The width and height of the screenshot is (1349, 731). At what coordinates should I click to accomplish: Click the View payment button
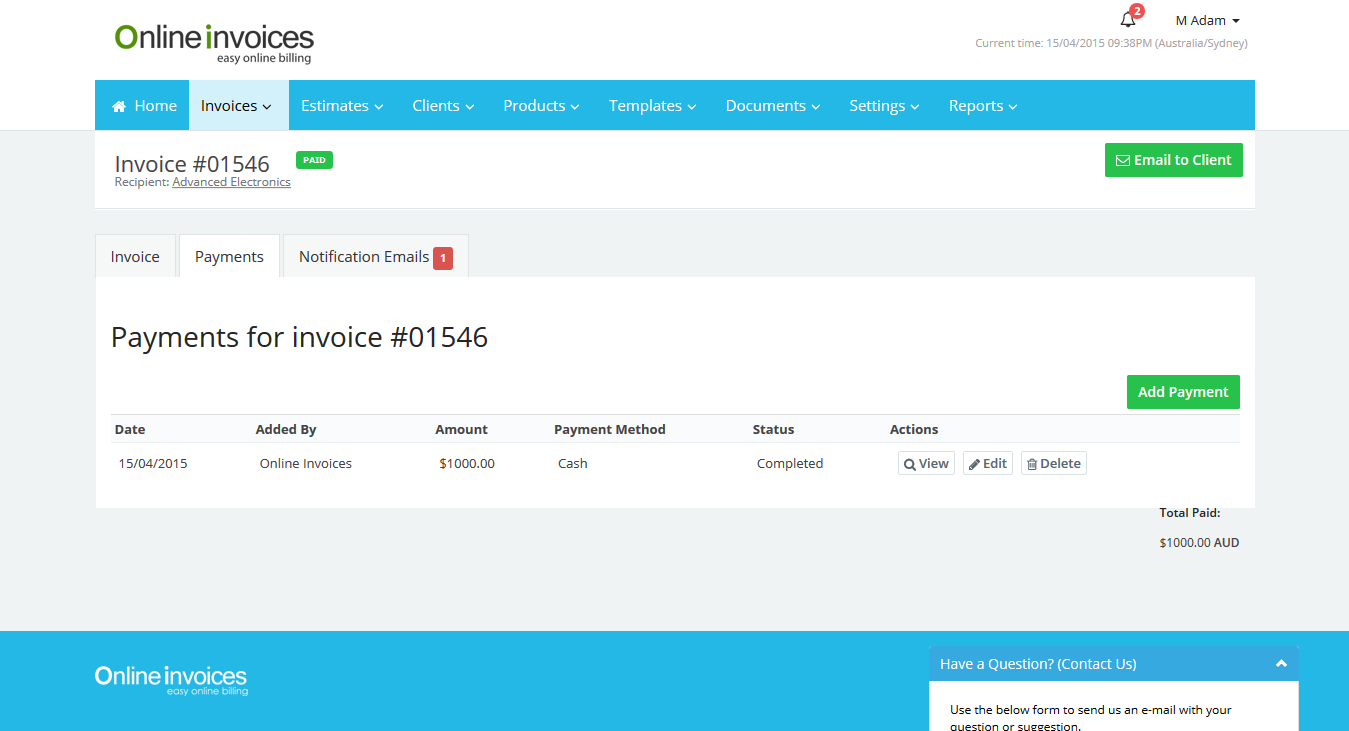(926, 464)
